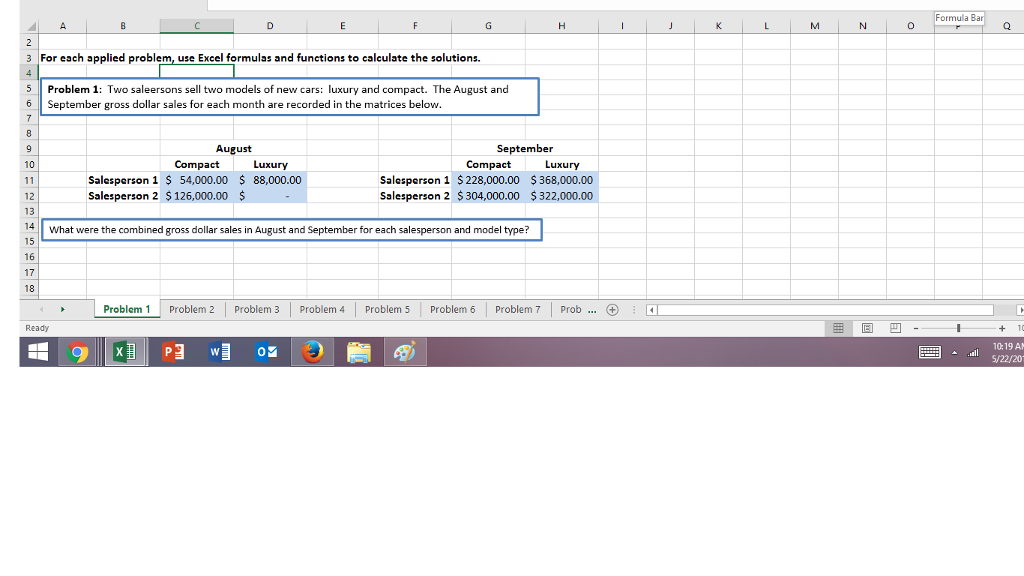Open Word from the taskbar
Viewport: 1024px width, 576px height.
[x=219, y=352]
